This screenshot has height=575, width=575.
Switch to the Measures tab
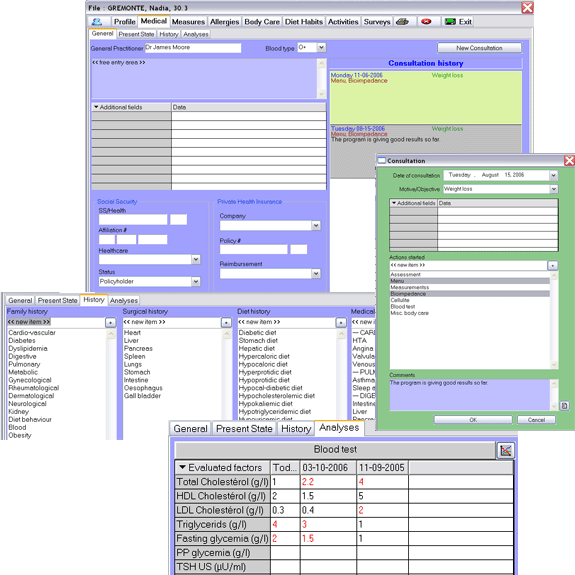188,22
